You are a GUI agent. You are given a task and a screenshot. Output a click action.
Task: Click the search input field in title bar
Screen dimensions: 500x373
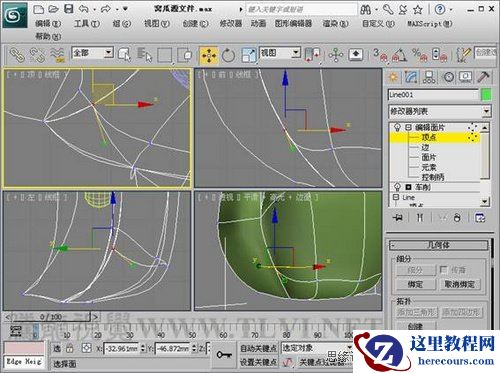click(x=301, y=9)
